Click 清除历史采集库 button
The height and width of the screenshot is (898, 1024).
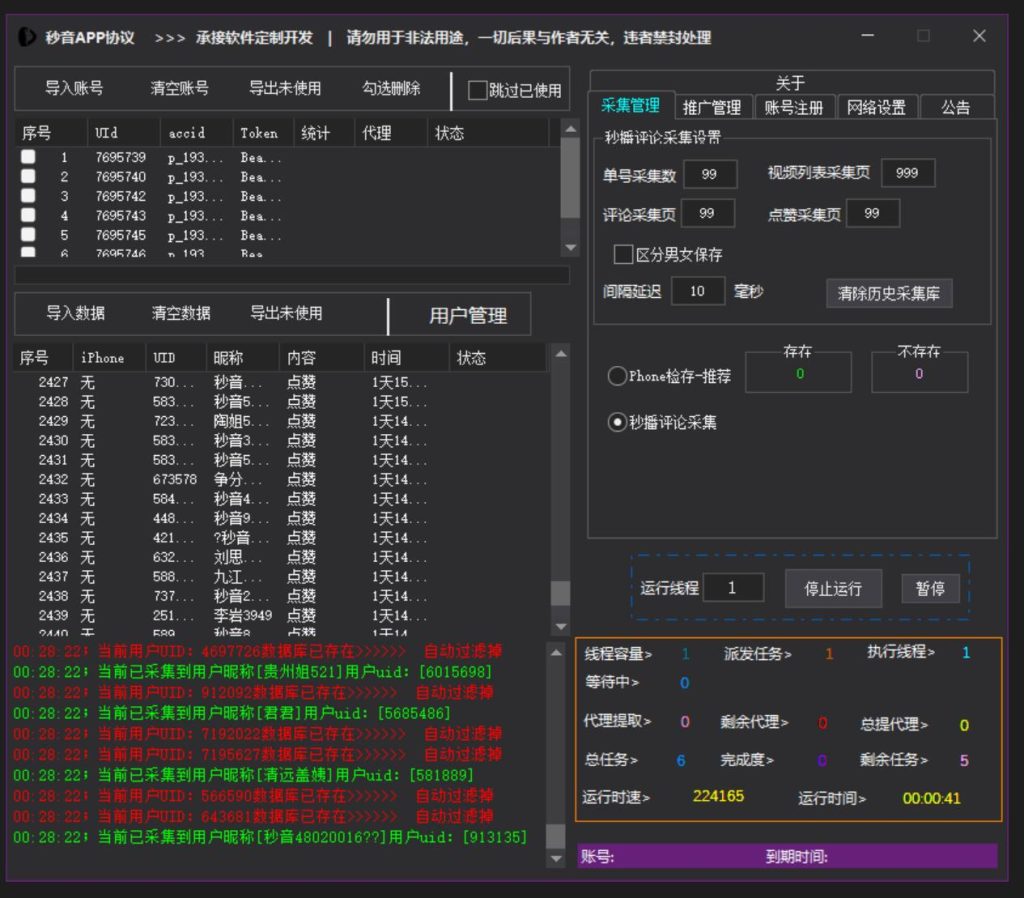pos(888,293)
